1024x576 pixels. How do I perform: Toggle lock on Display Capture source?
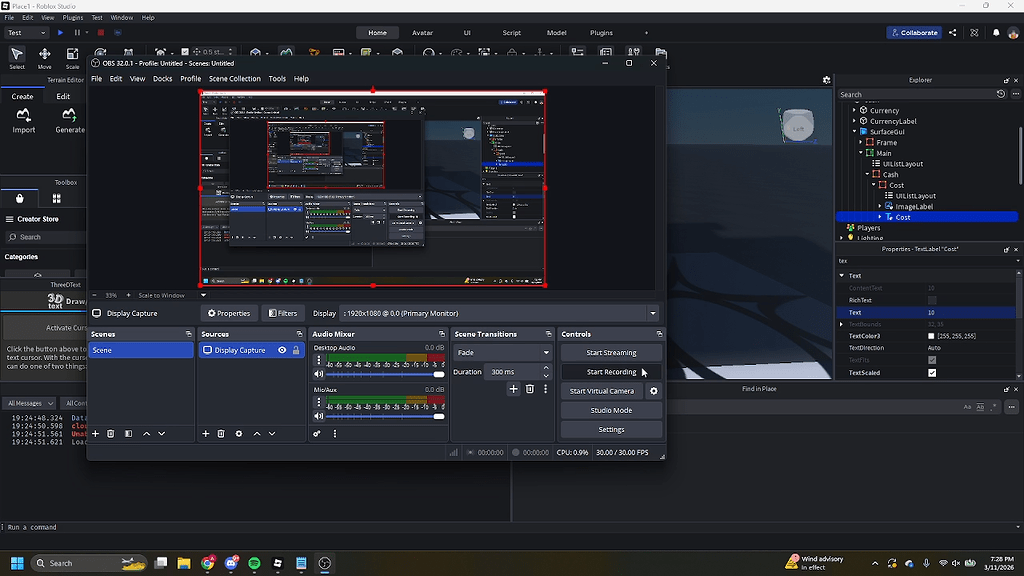296,350
